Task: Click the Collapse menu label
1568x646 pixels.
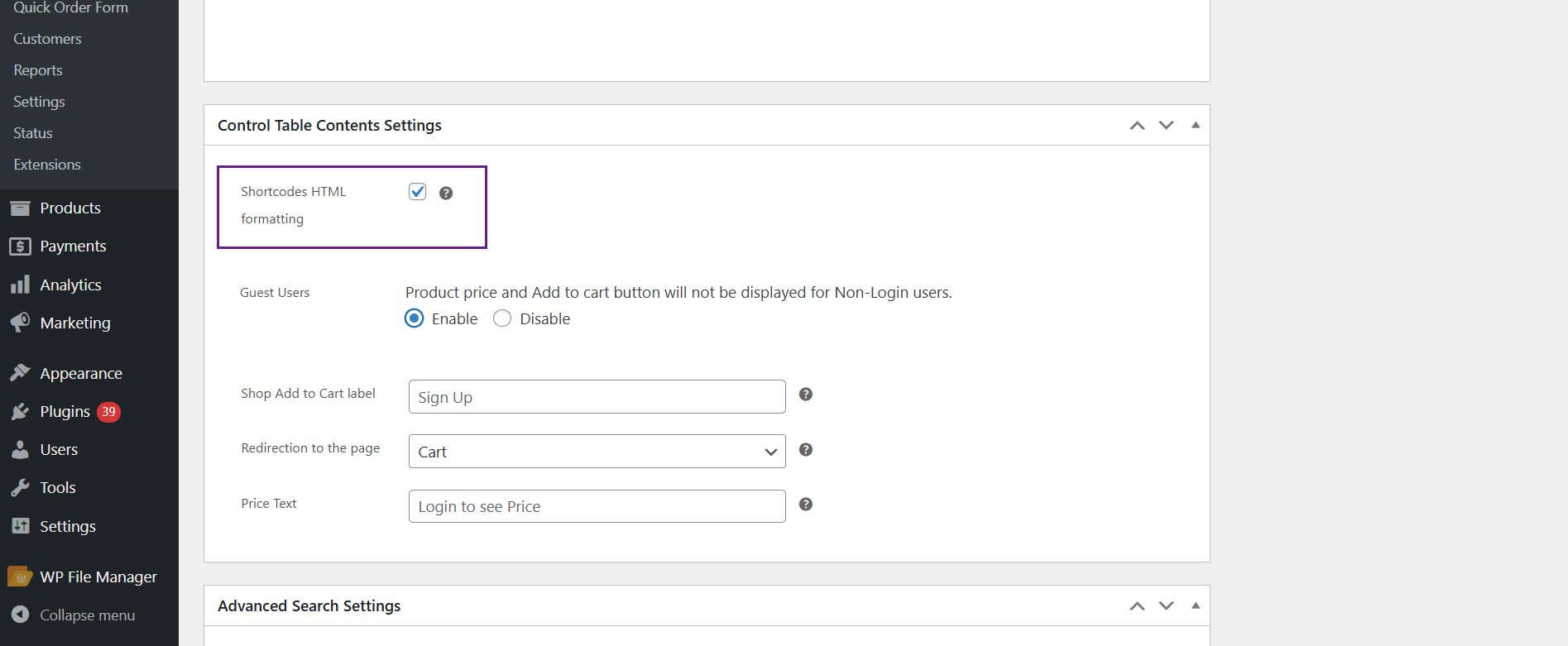Action: [88, 615]
